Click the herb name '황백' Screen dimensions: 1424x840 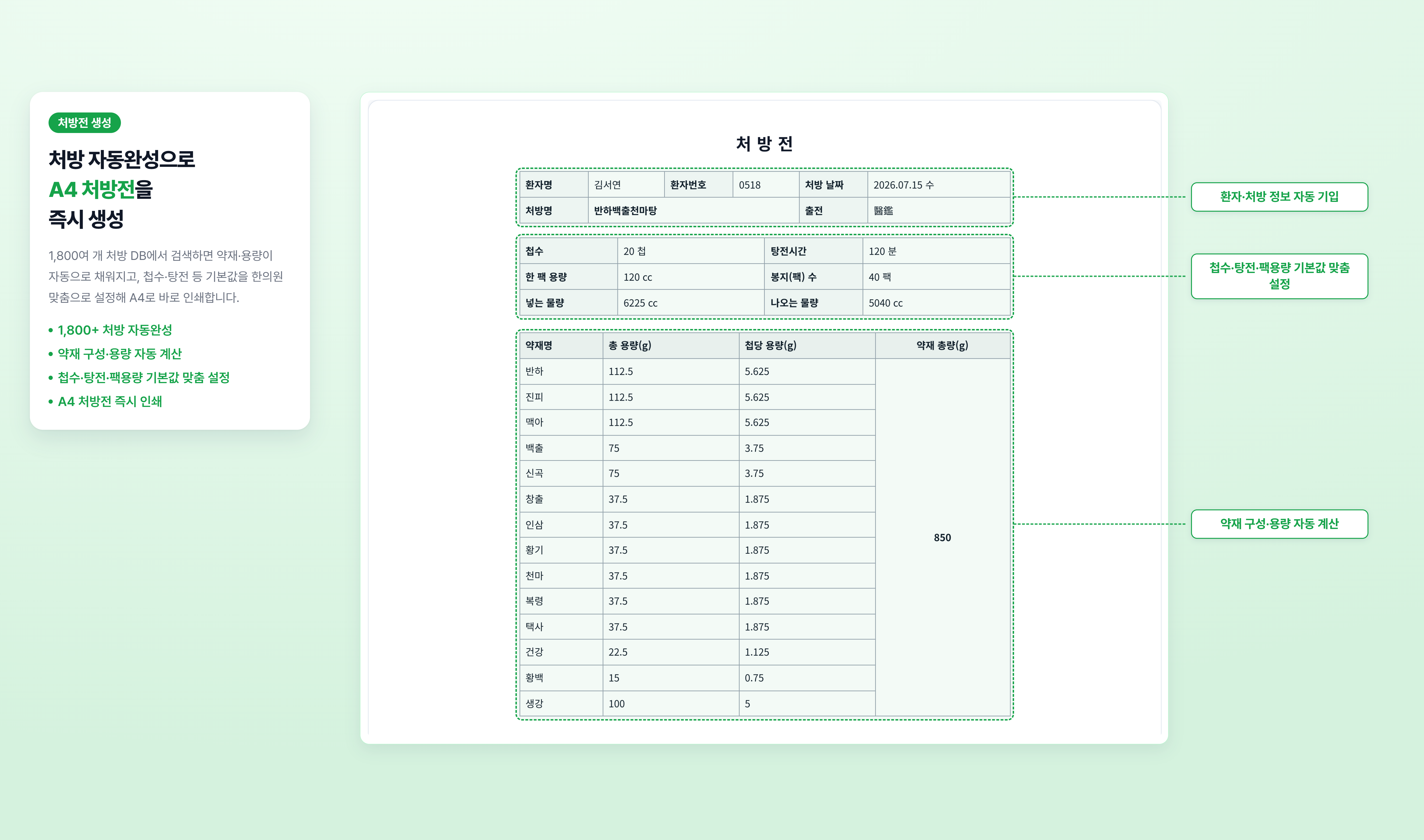[x=535, y=678]
